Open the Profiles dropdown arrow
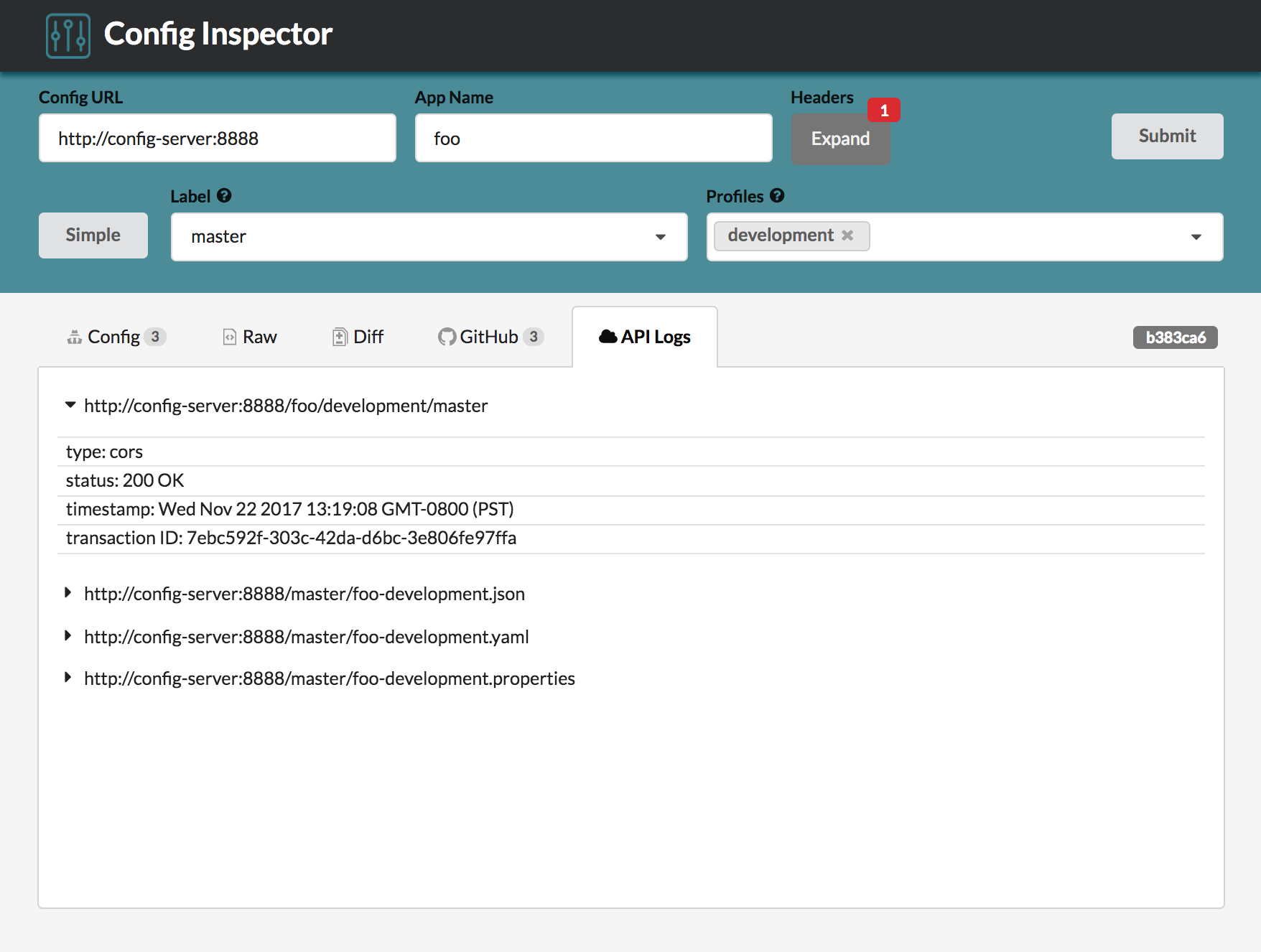 click(x=1196, y=237)
